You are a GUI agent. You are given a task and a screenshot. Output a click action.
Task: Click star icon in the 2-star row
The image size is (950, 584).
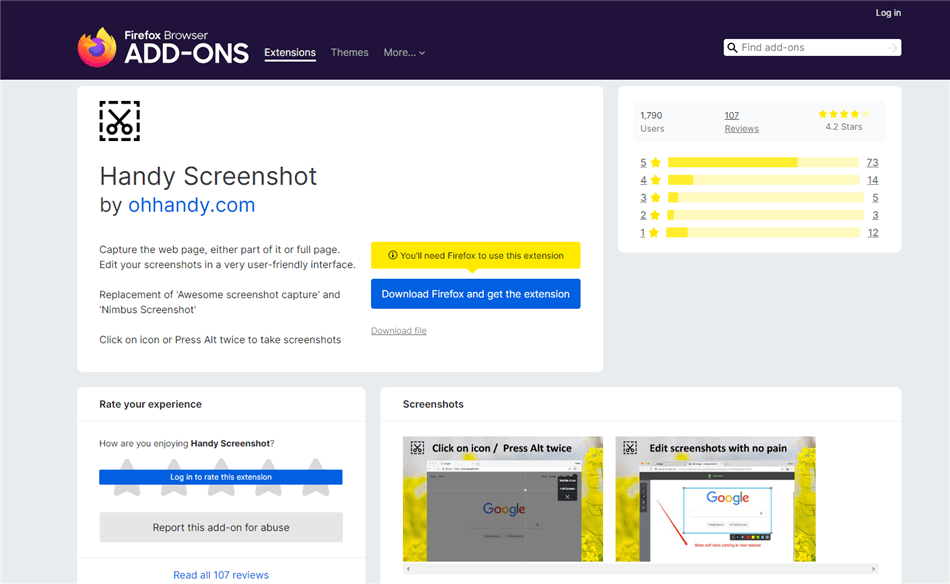pyautogui.click(x=655, y=215)
